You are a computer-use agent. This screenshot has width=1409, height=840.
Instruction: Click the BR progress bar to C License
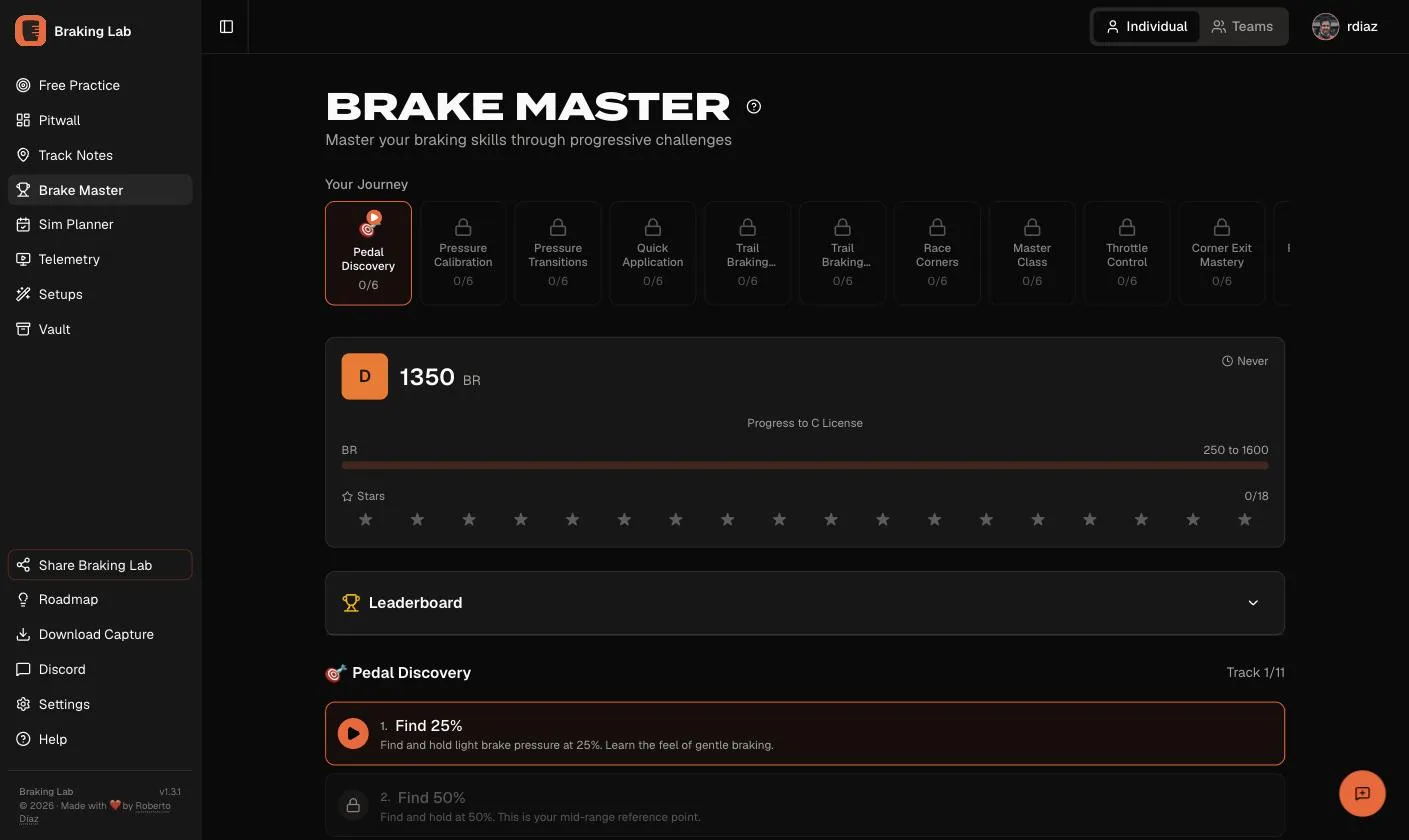click(805, 465)
